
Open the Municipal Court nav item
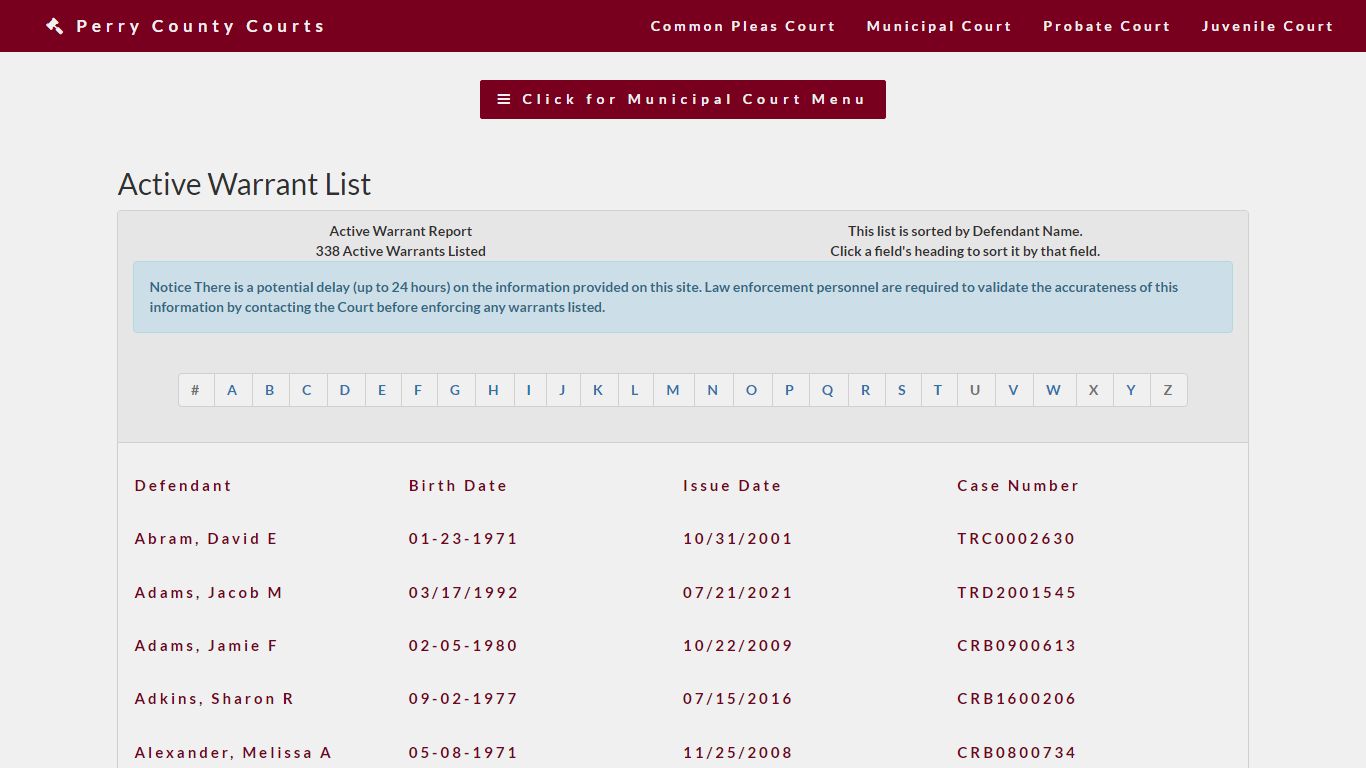click(939, 26)
